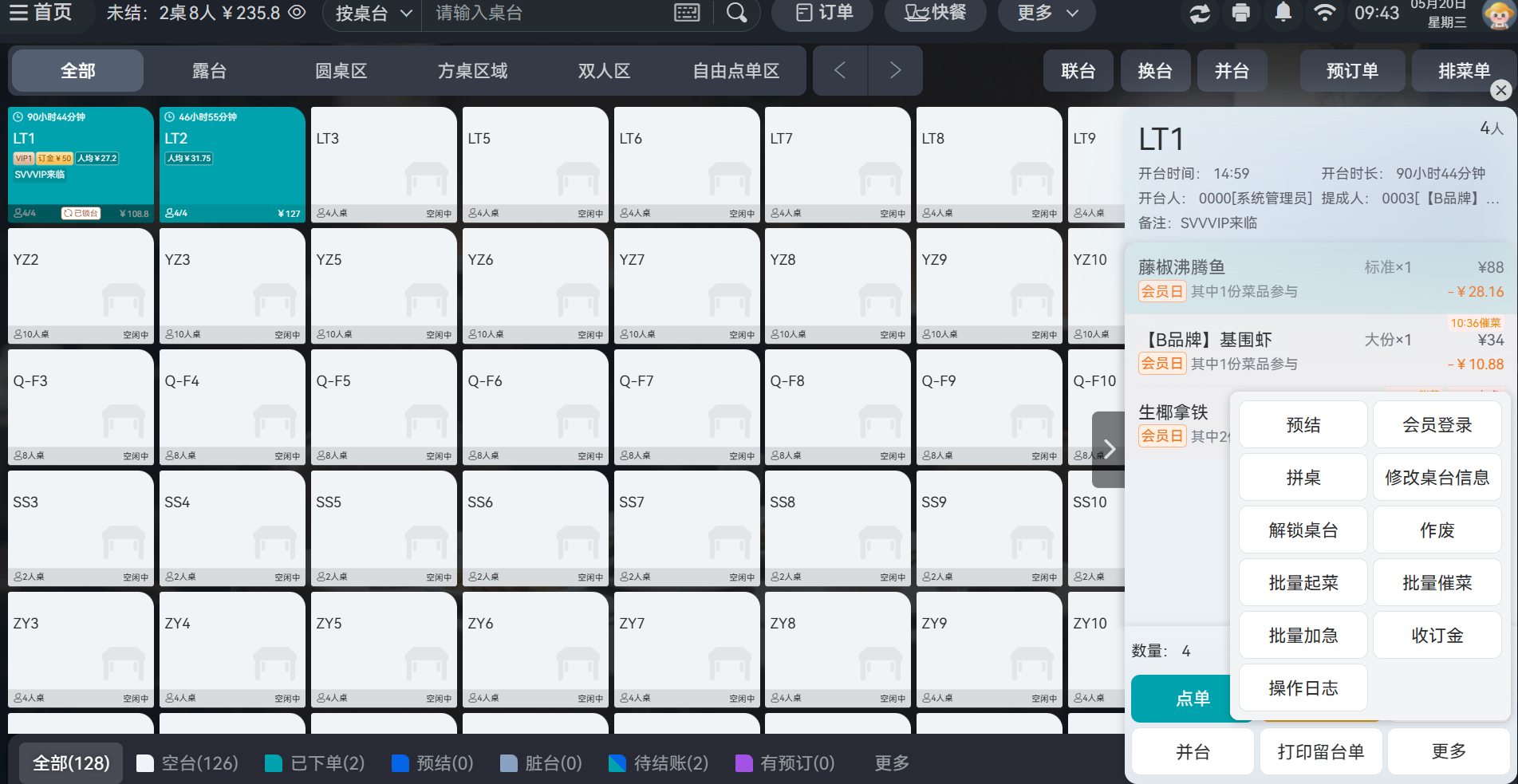Expand 更多 status filters
Viewport: 1518px width, 784px height.
892,763
